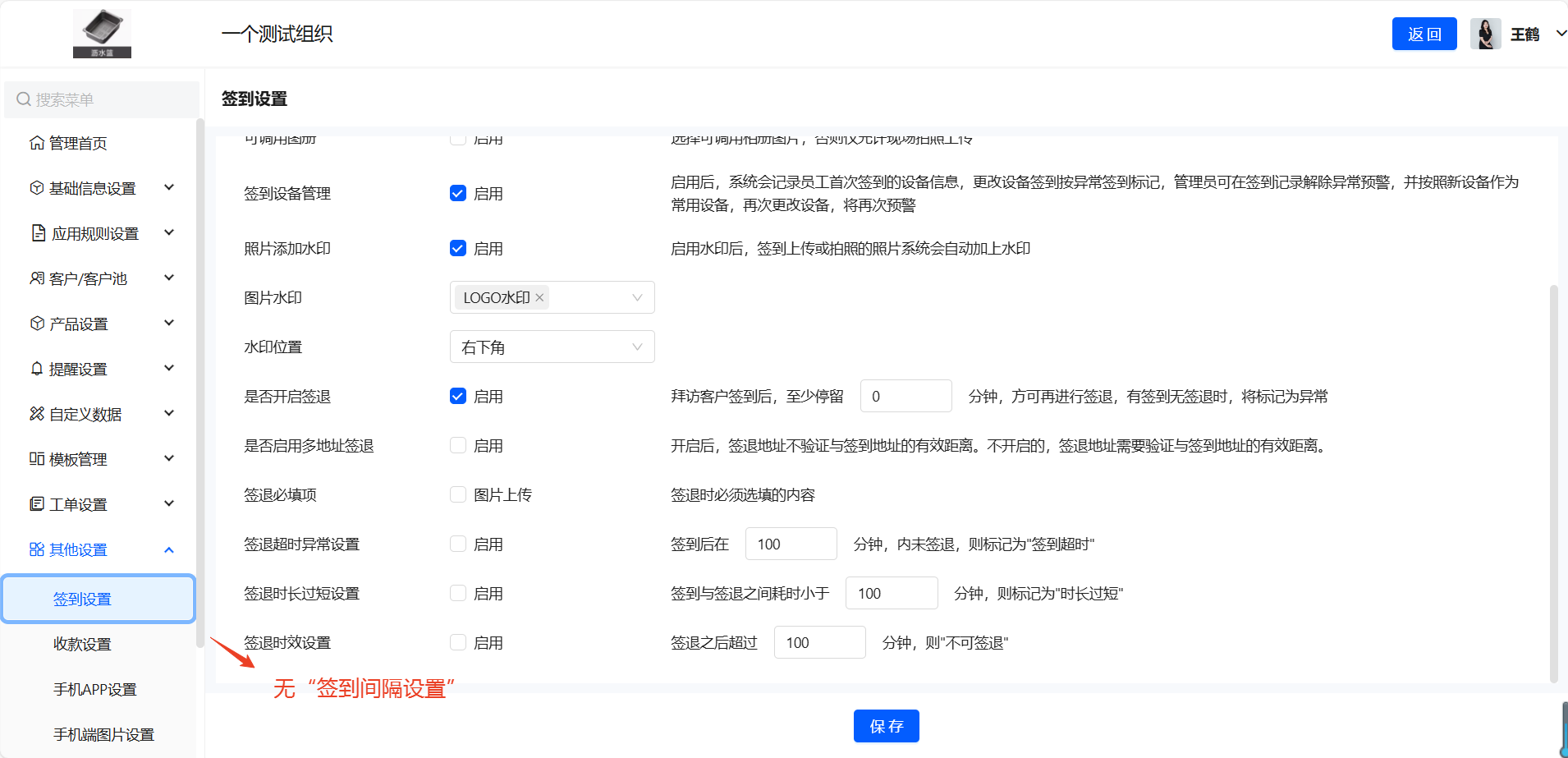Expand the 产品设置 menu chevron
The height and width of the screenshot is (758, 1568).
pos(169,324)
